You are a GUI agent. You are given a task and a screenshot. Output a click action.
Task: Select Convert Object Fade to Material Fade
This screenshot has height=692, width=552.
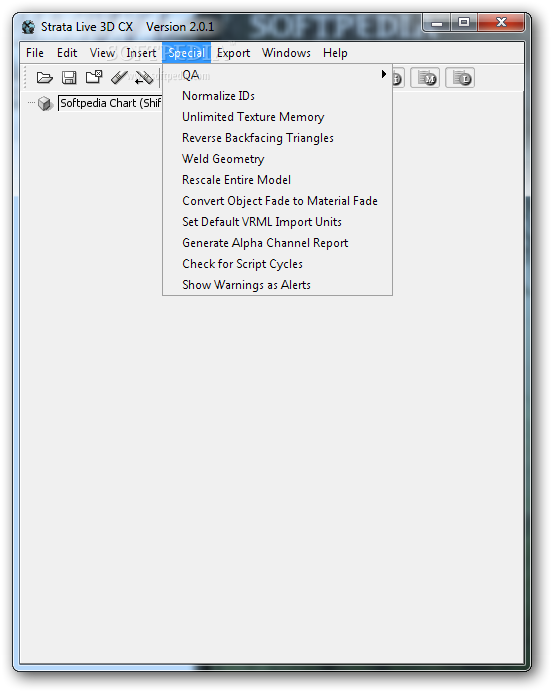pos(278,201)
